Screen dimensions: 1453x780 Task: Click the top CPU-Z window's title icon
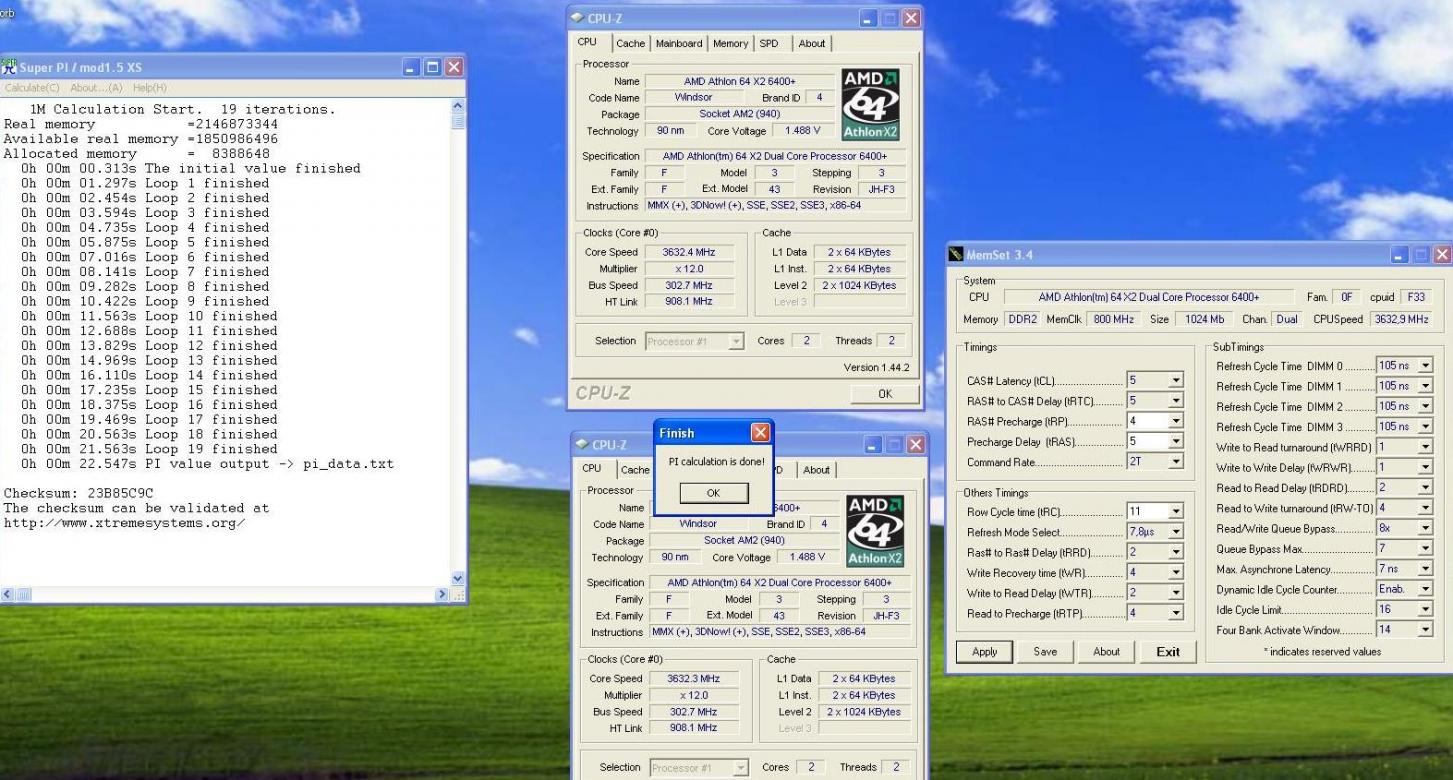pyautogui.click(x=578, y=18)
